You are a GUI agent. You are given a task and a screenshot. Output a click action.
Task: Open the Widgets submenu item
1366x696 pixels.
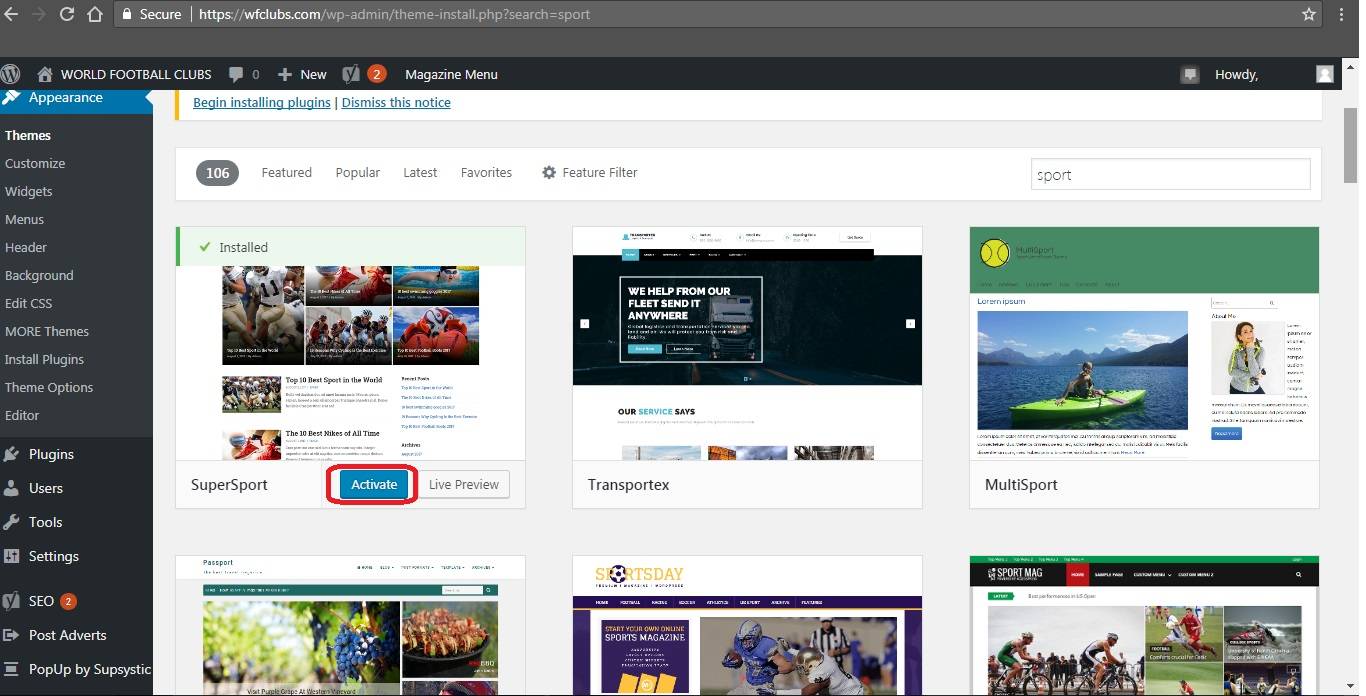[x=29, y=191]
